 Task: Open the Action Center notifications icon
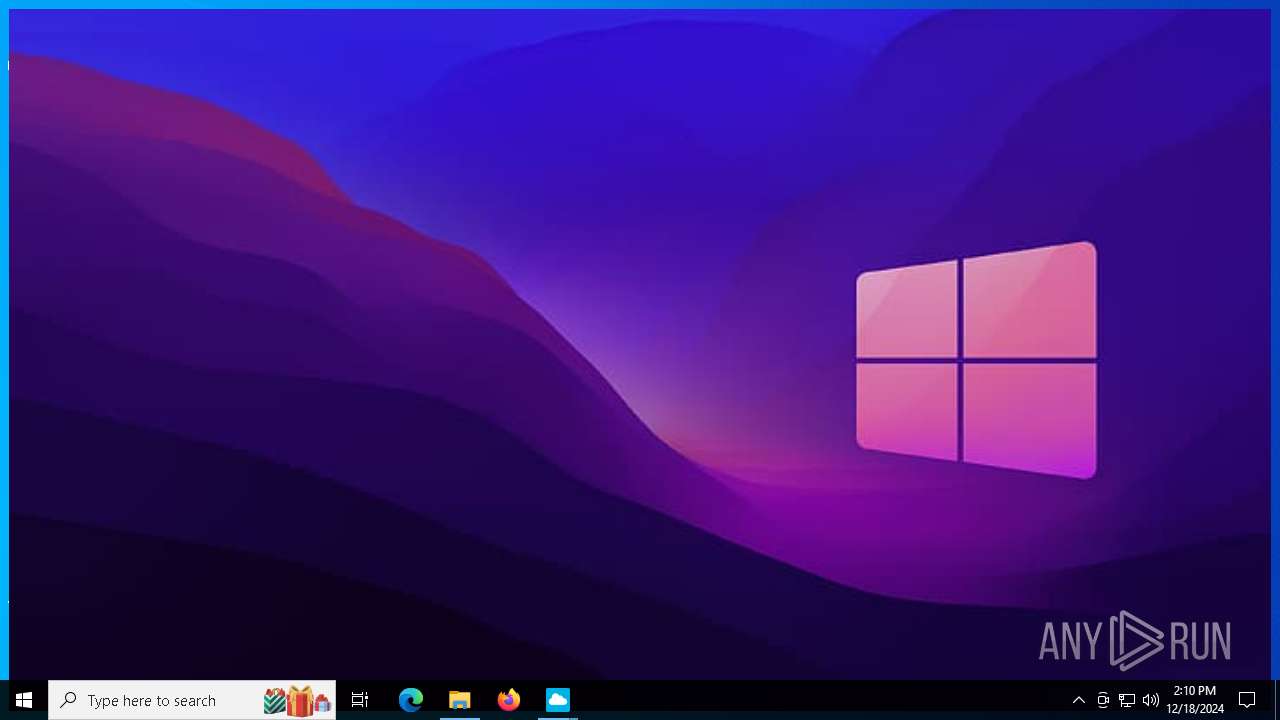click(x=1247, y=700)
